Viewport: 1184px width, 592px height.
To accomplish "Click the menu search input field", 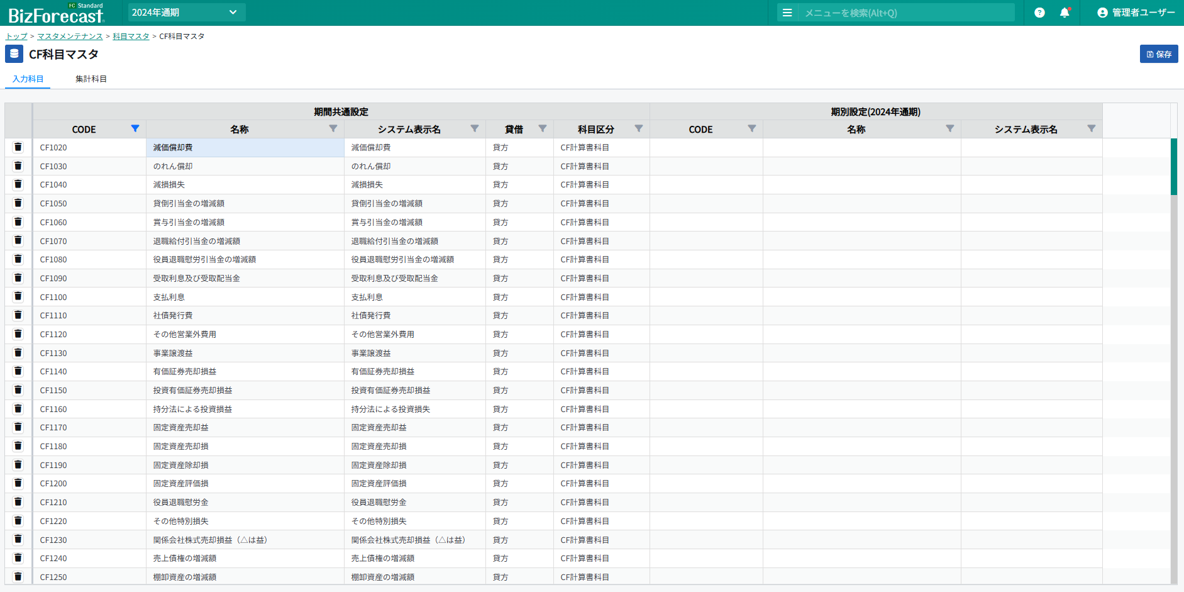I will click(905, 13).
